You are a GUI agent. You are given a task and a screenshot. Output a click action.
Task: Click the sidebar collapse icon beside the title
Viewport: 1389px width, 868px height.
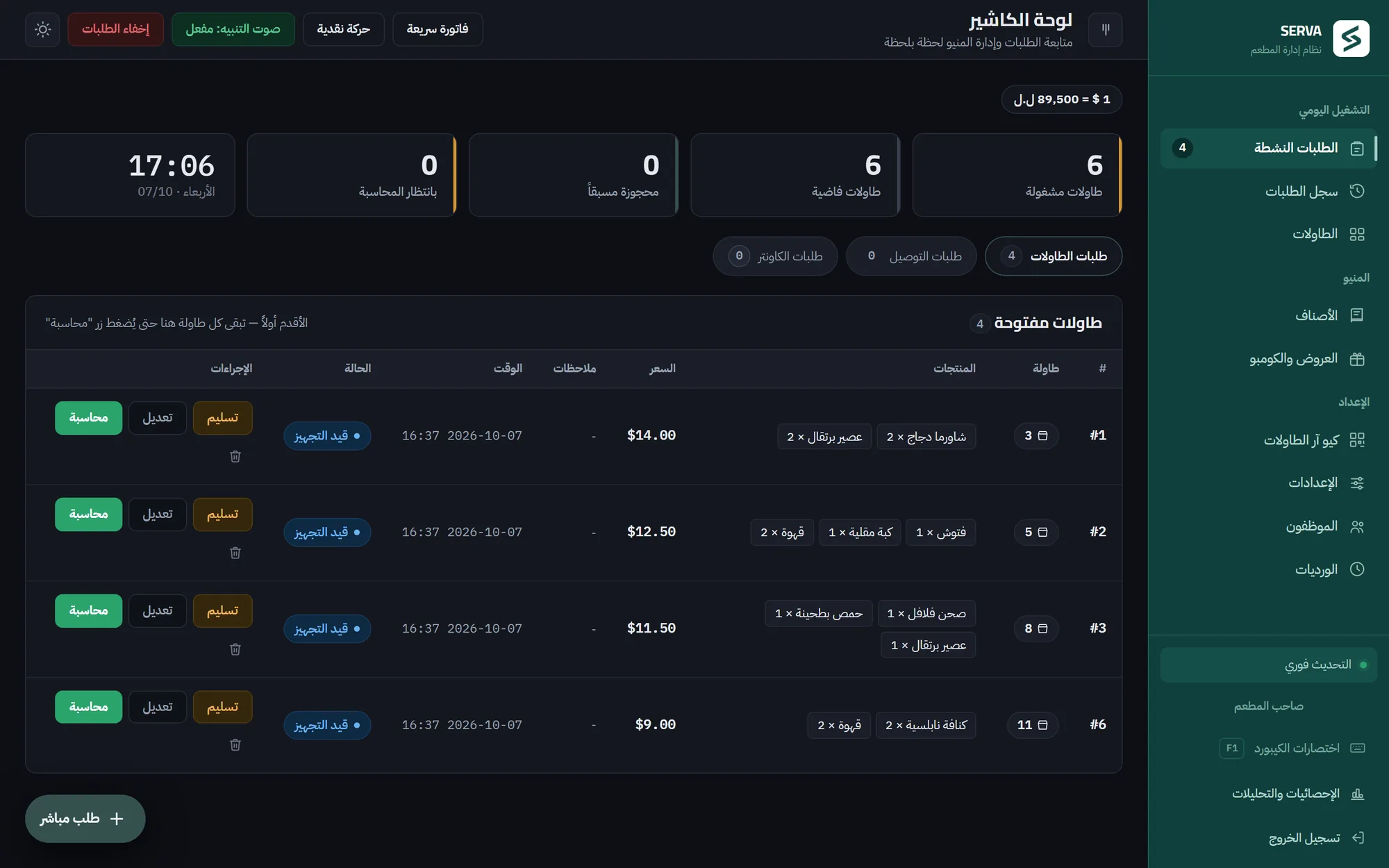1105,29
